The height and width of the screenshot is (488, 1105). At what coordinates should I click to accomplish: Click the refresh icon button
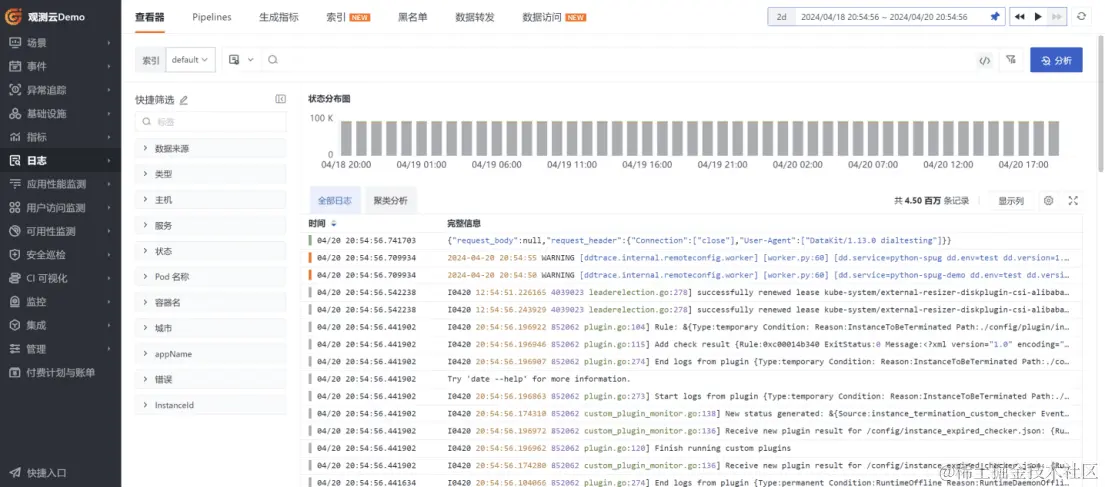click(x=1081, y=17)
